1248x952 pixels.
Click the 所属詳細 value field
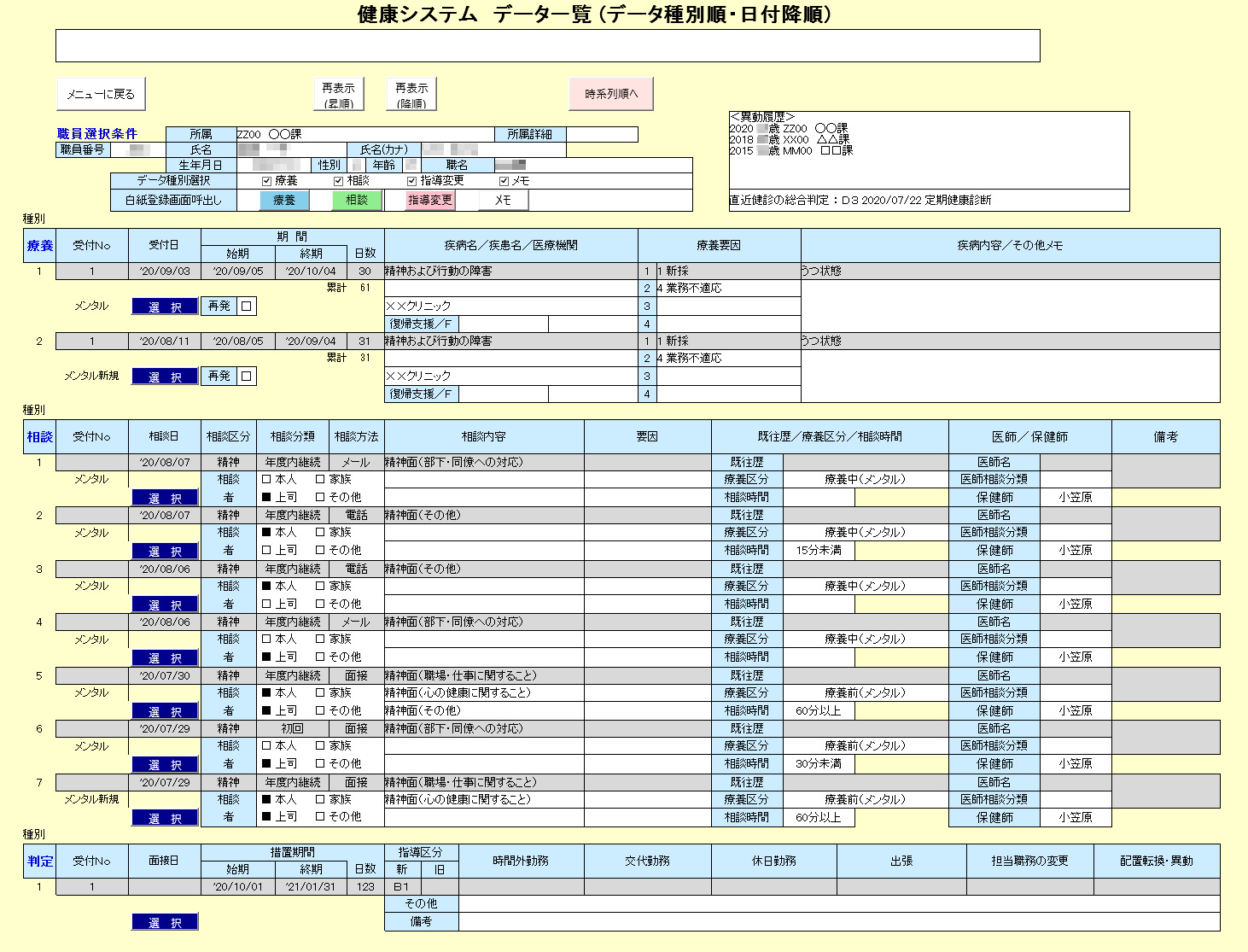602,134
